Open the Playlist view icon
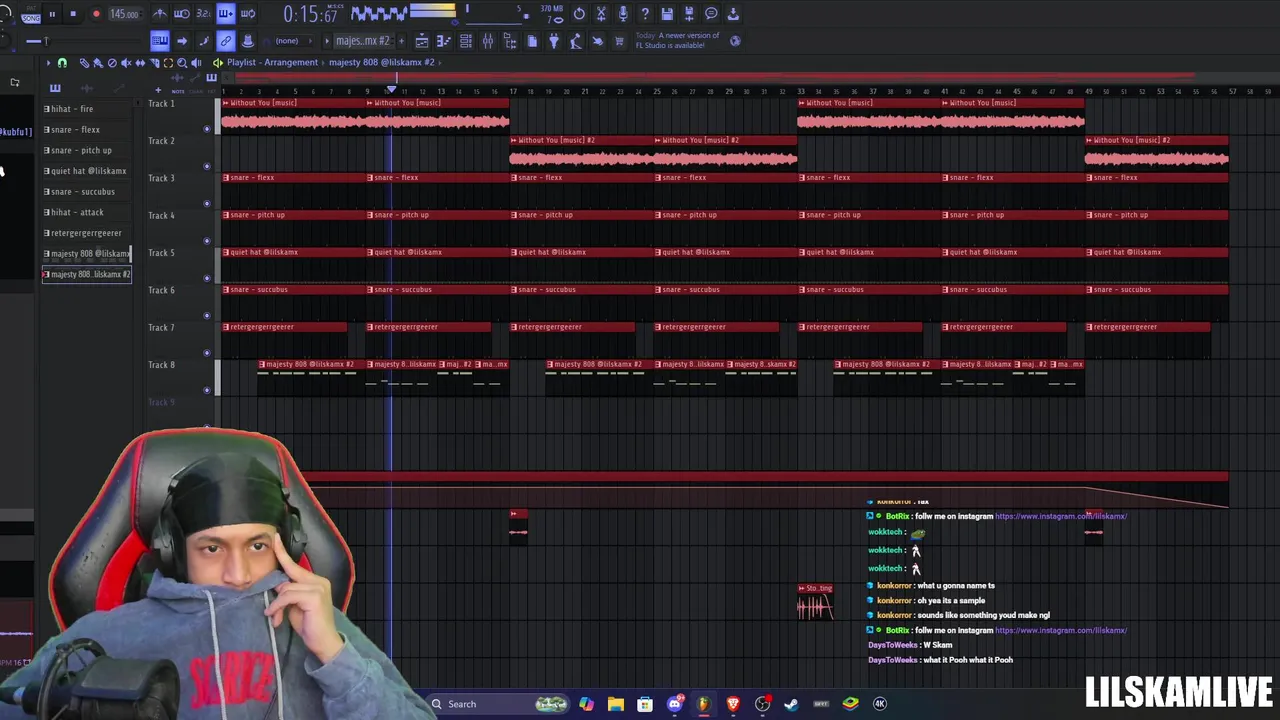The image size is (1280, 720). click(422, 41)
